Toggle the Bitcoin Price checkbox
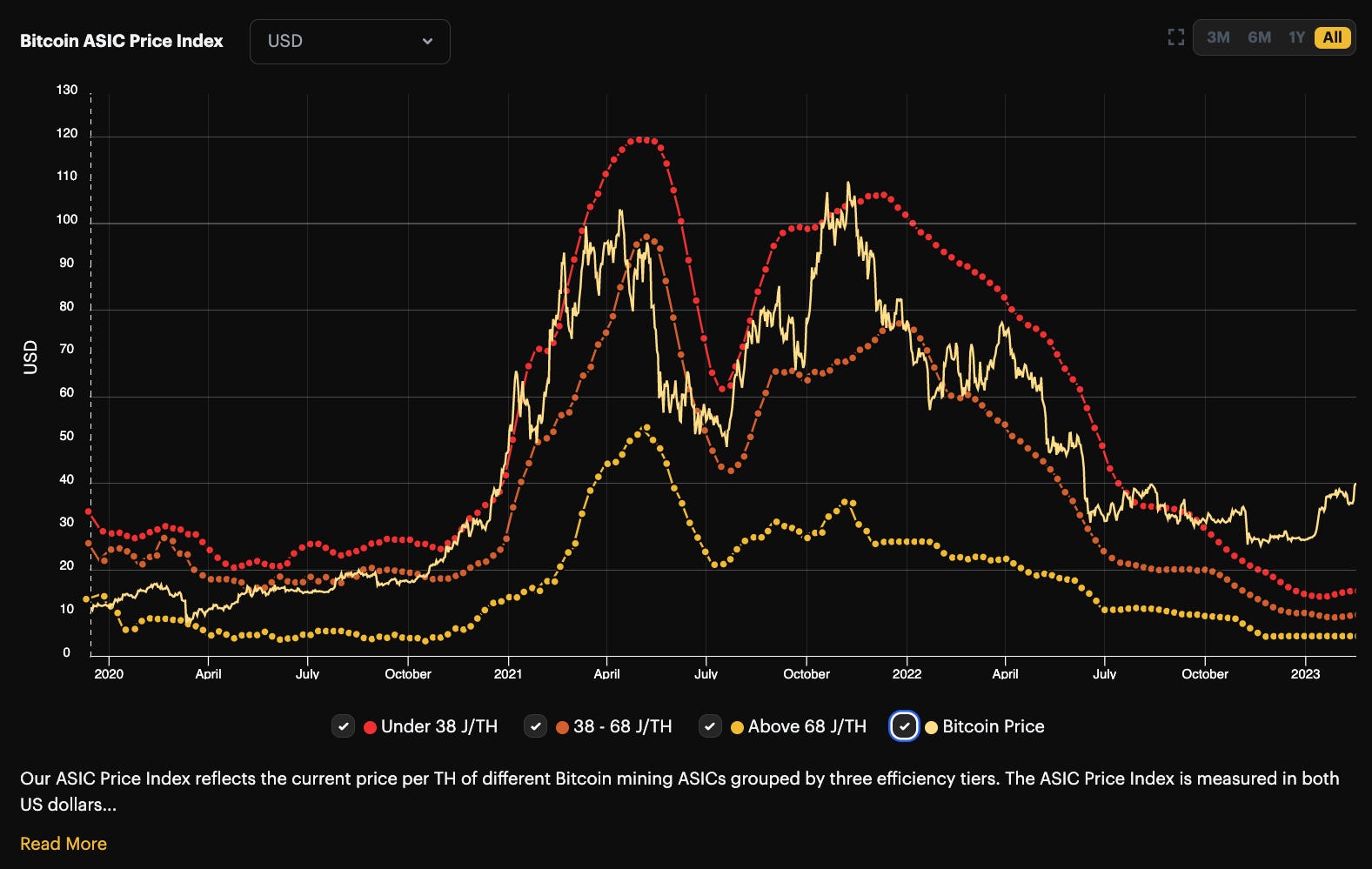Image resolution: width=1372 pixels, height=869 pixels. coord(904,726)
